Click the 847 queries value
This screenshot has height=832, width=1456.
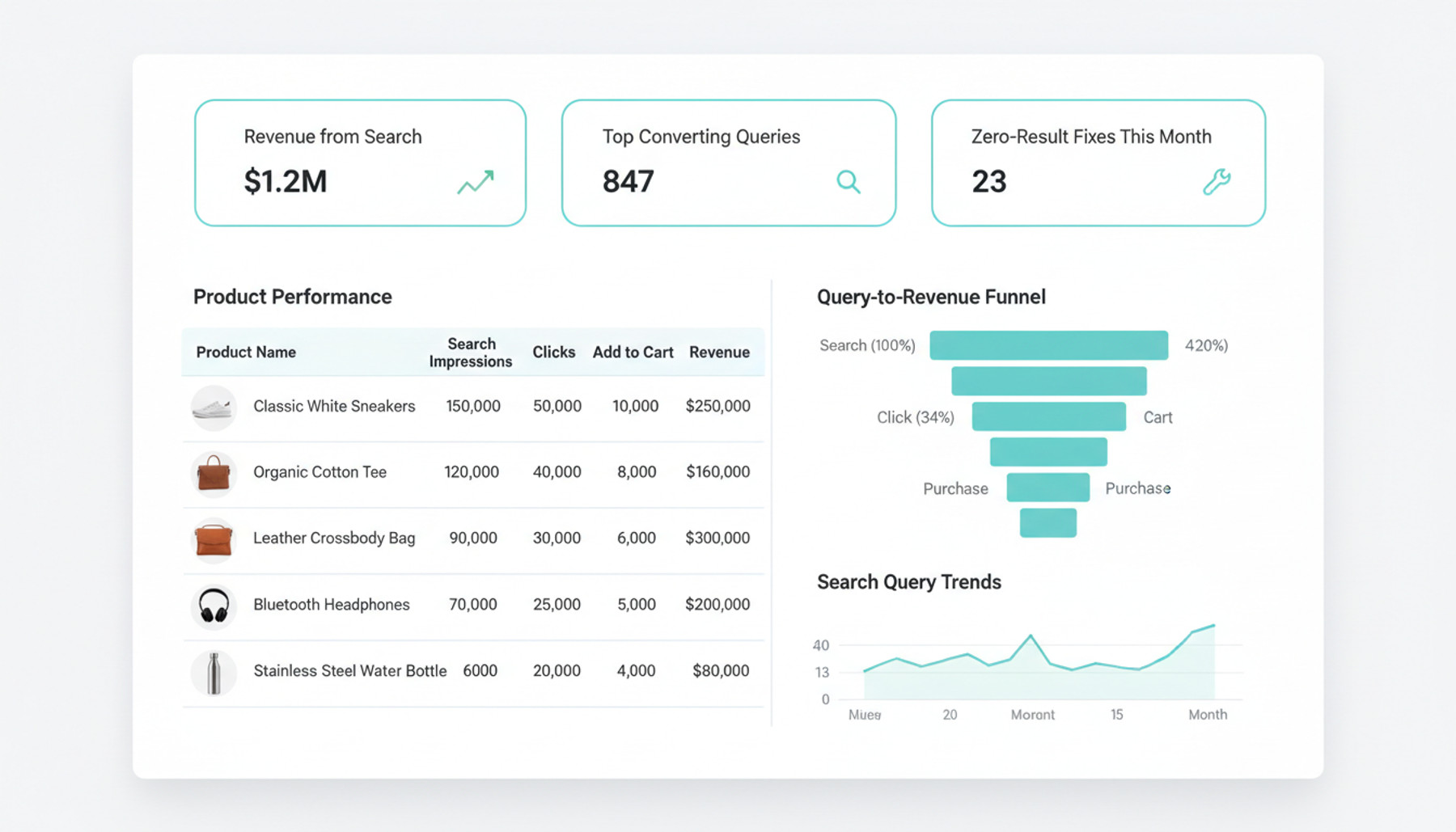click(629, 181)
